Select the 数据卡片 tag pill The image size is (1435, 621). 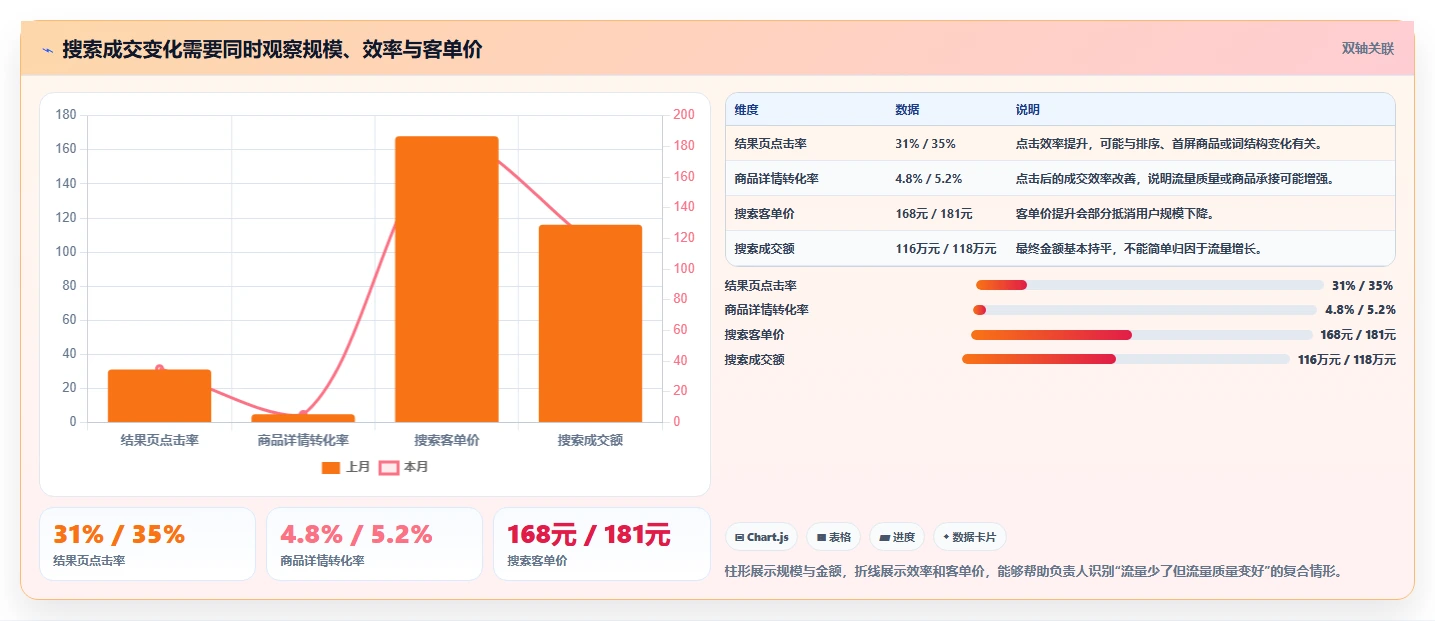point(969,537)
